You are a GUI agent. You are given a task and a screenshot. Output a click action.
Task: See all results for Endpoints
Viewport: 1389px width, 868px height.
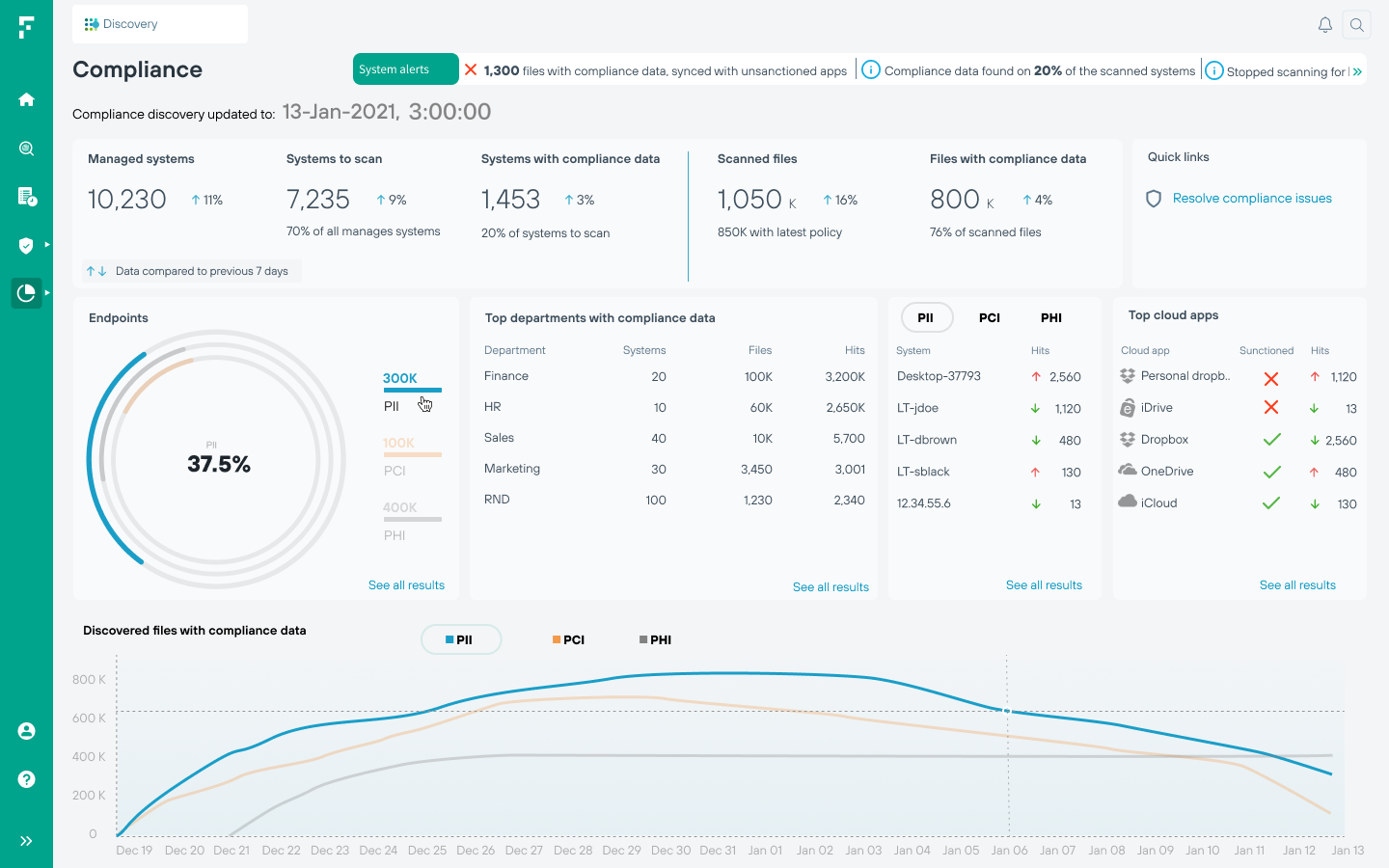(x=406, y=585)
